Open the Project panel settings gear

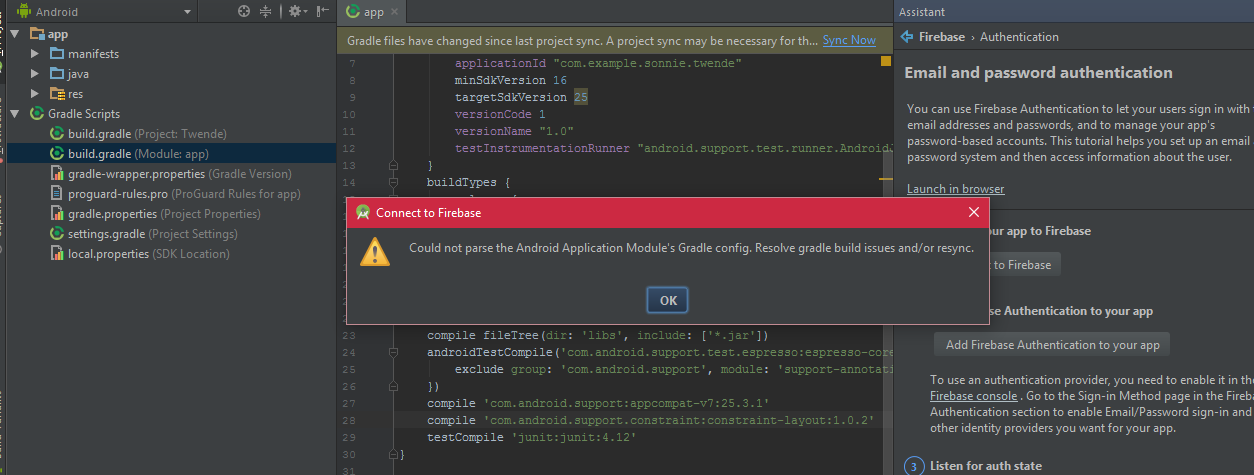coord(295,12)
